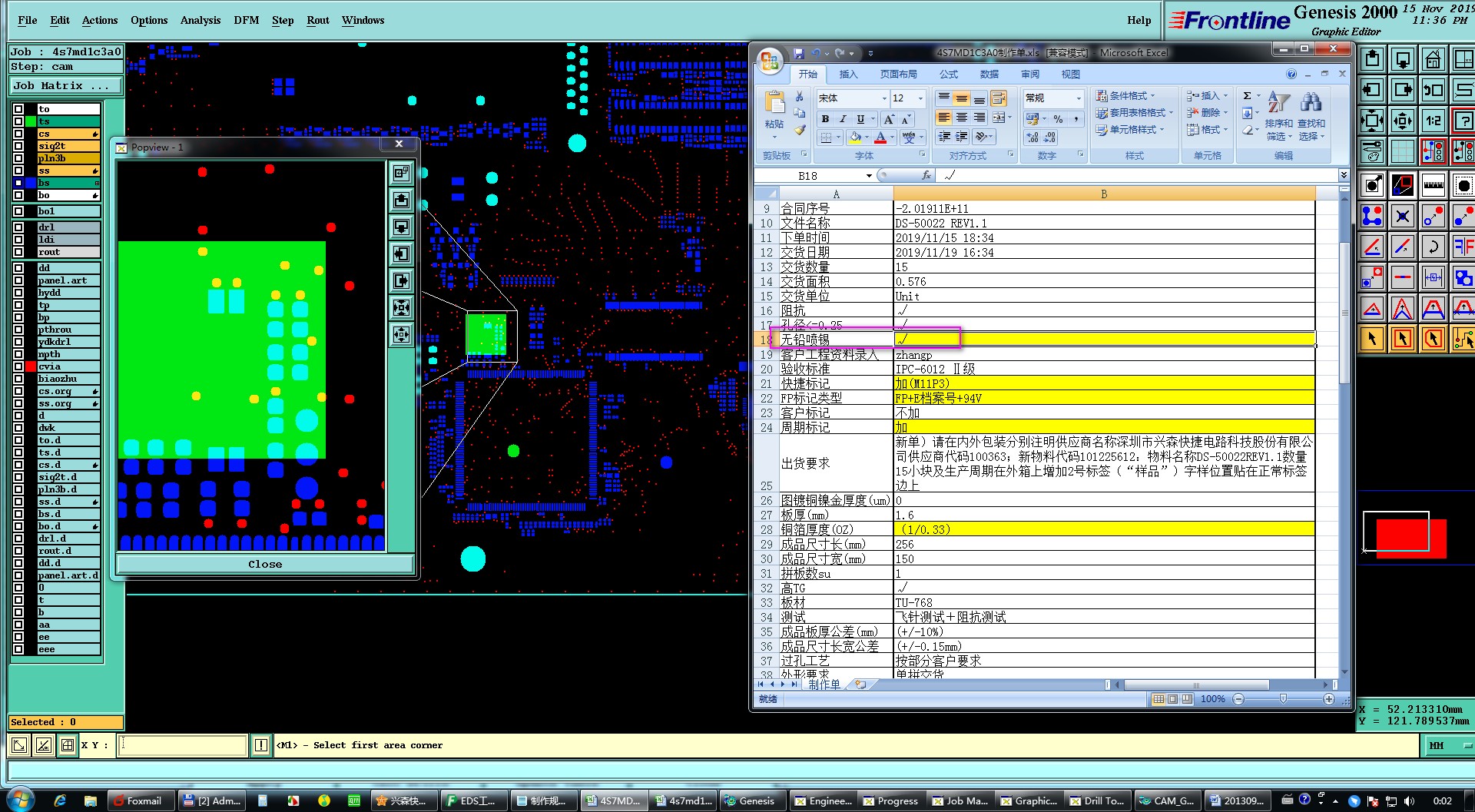Screen dimensions: 1475x812
Task: Toggle the checkbox for layer 'cvia'
Action: click(x=18, y=366)
